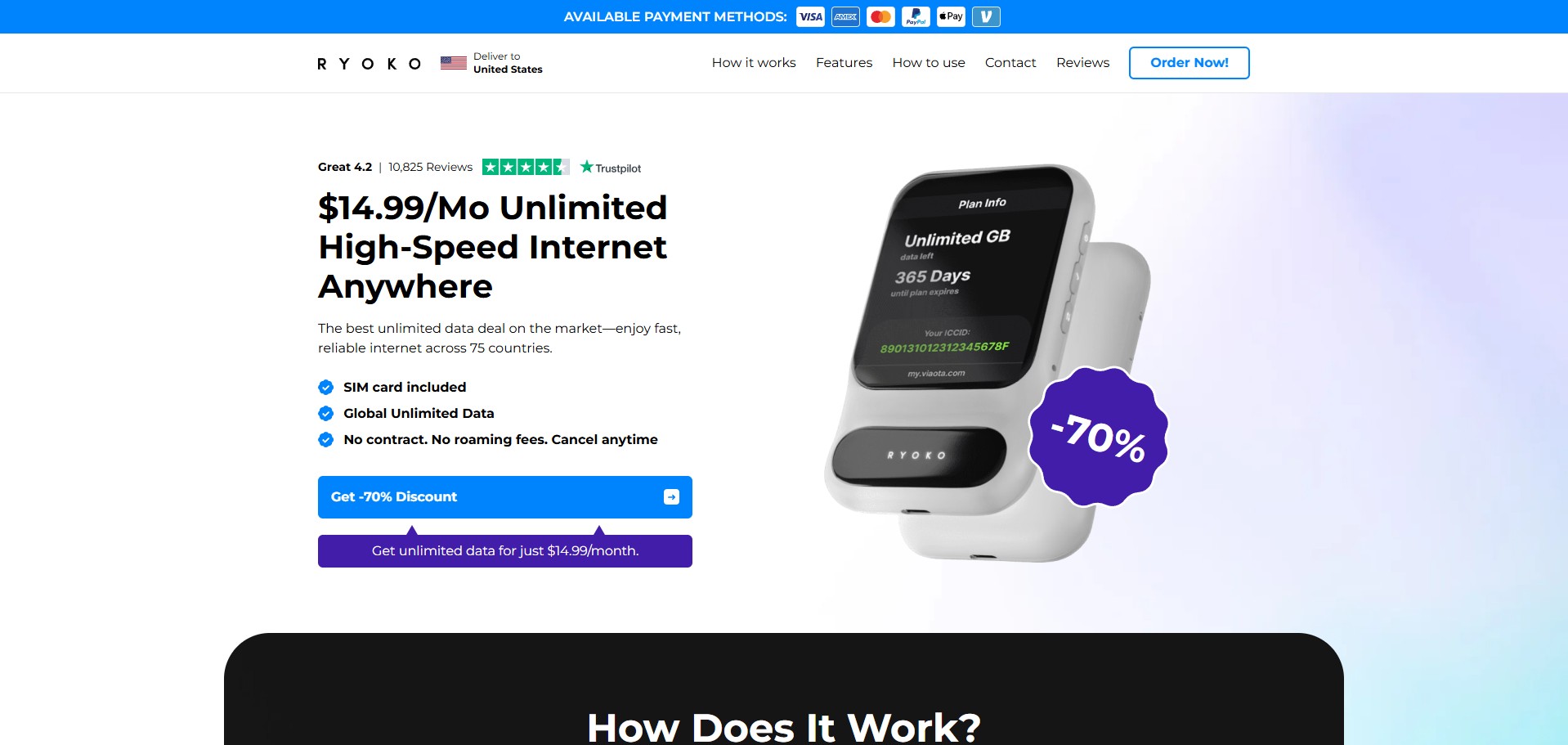The height and width of the screenshot is (745, 1568).
Task: Click the Mastercard payment icon
Action: 880,16
